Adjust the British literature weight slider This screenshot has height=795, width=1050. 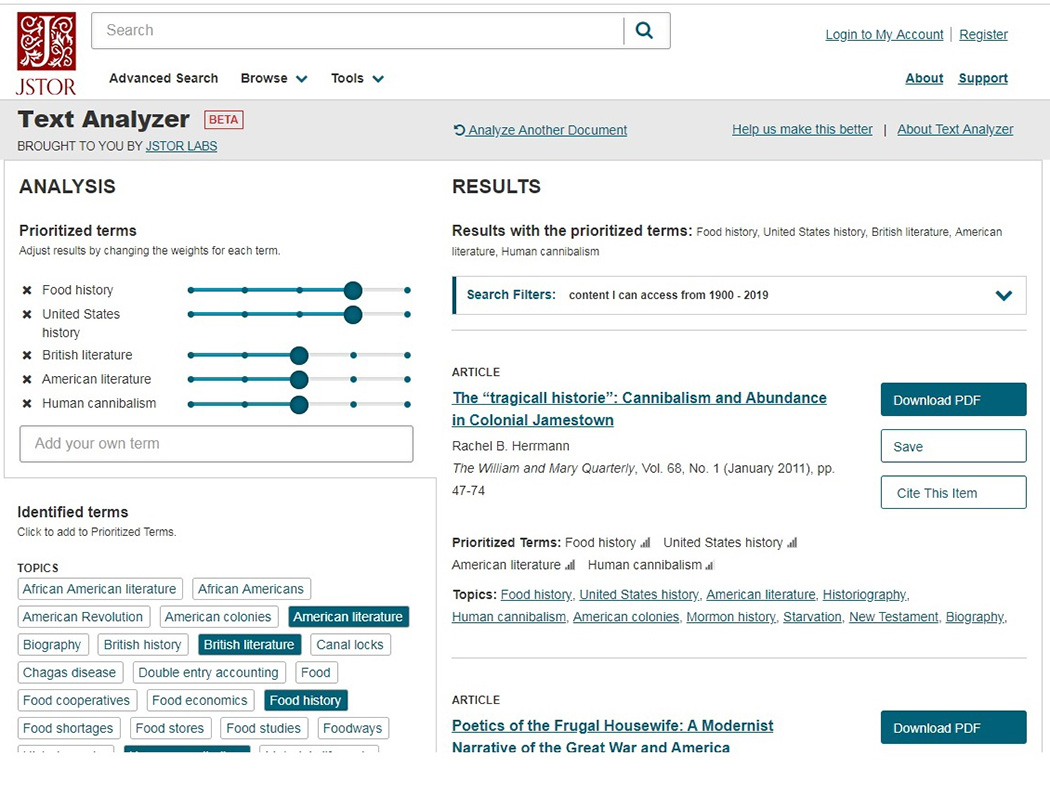(299, 355)
